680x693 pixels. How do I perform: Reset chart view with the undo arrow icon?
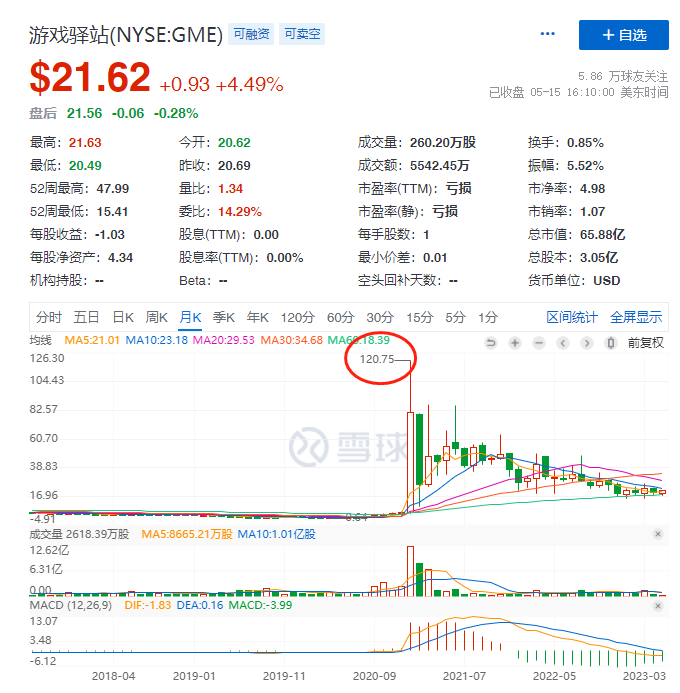490,343
